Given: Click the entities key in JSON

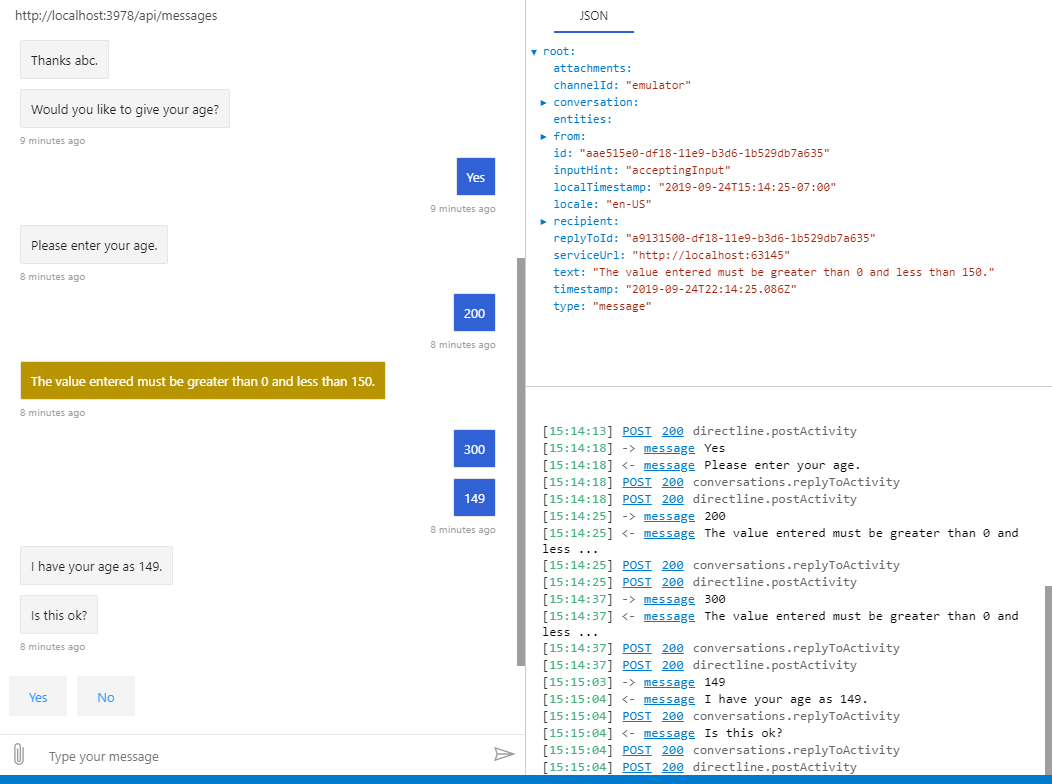Looking at the screenshot, I should click(582, 119).
